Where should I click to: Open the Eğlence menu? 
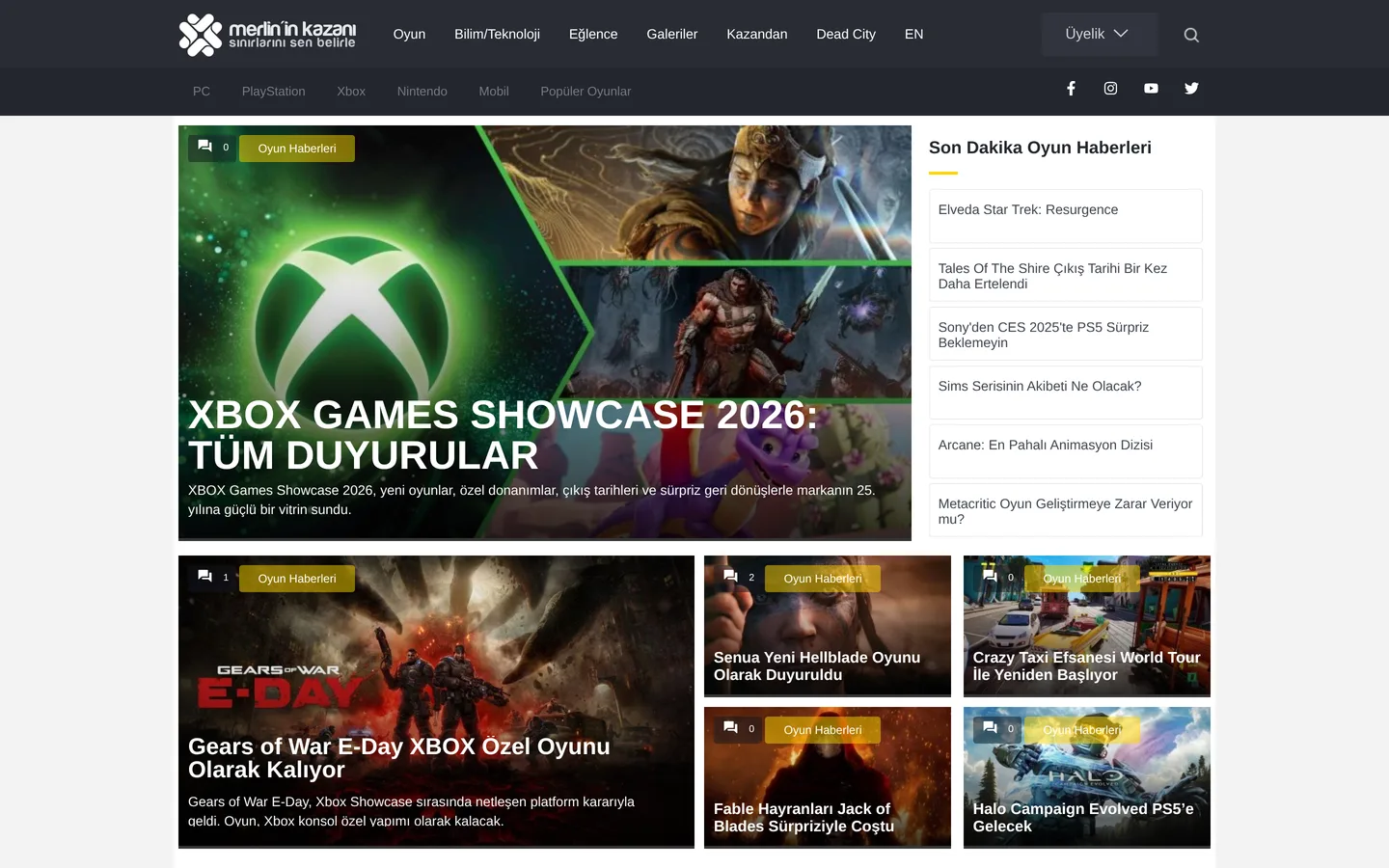pos(593,35)
